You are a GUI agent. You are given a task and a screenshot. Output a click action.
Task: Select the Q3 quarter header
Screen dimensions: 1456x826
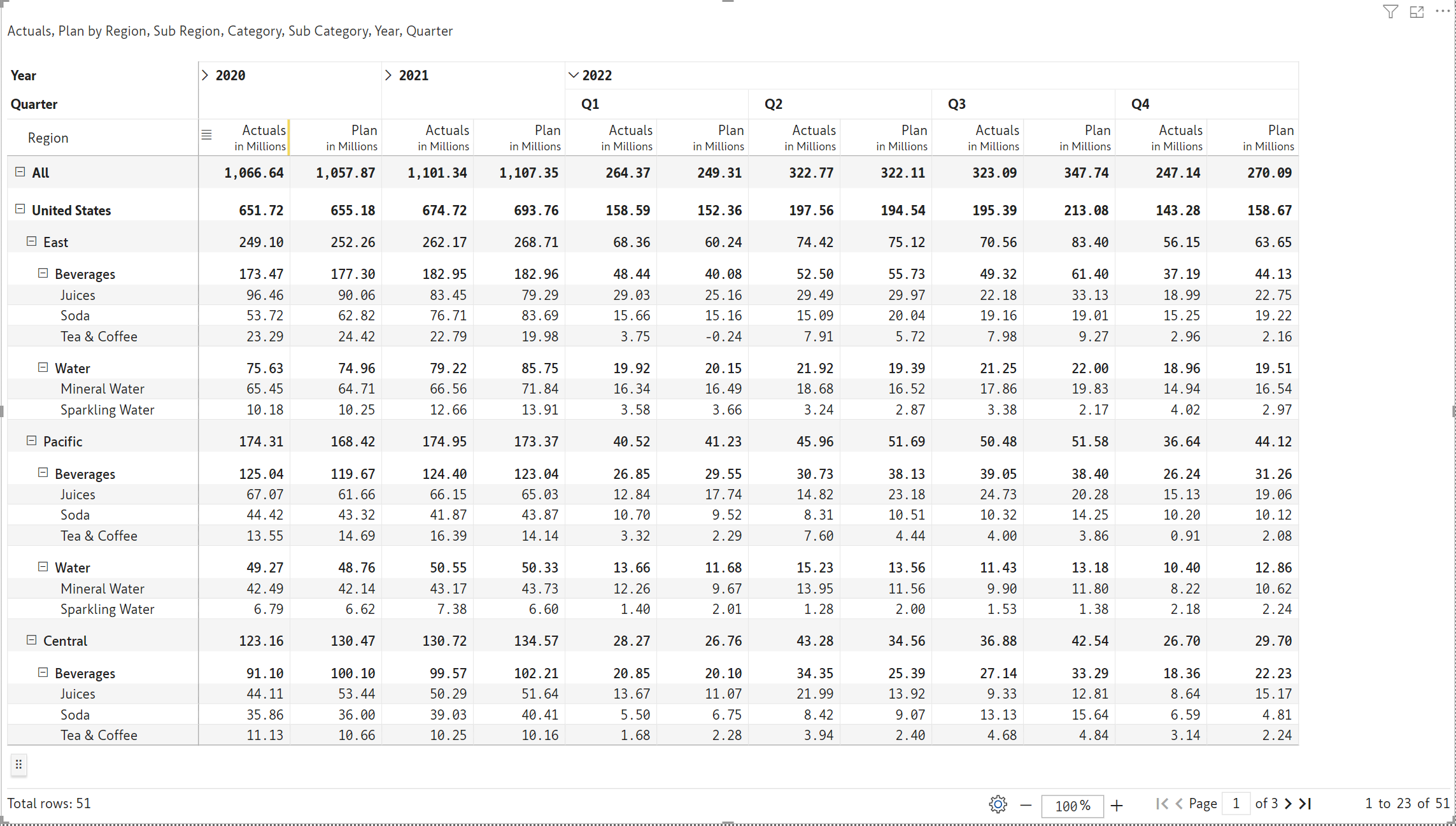(956, 104)
